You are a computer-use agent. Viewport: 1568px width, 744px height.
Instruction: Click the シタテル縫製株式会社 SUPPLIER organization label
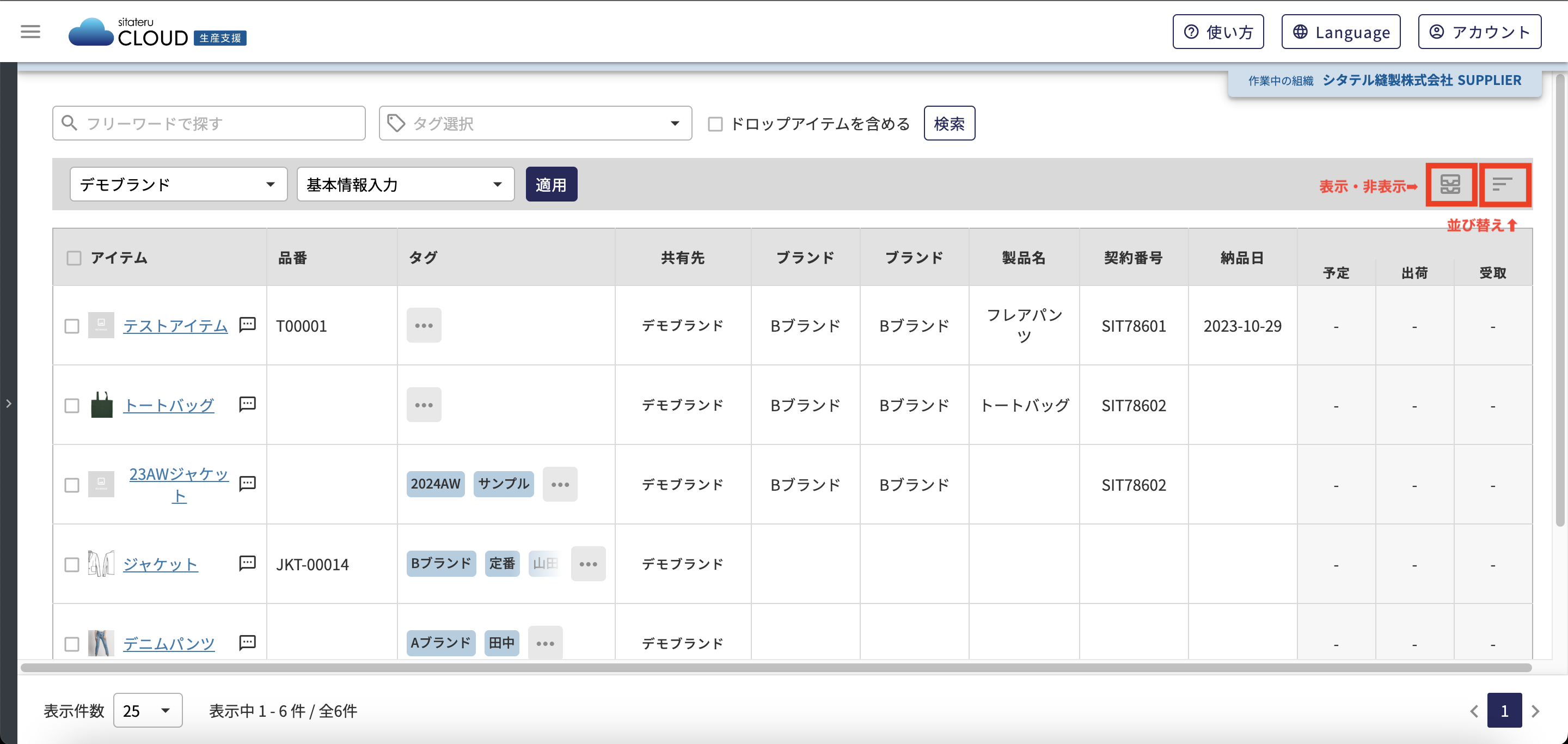click(x=1422, y=81)
